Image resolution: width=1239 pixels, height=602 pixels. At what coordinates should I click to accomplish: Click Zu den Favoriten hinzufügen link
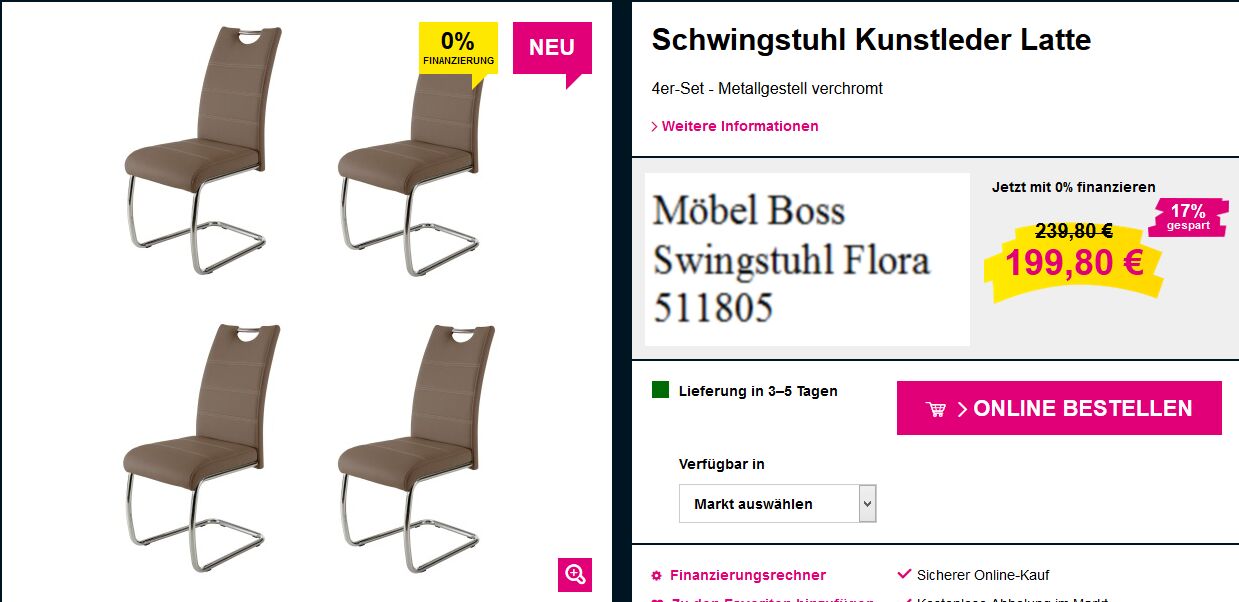(772, 599)
